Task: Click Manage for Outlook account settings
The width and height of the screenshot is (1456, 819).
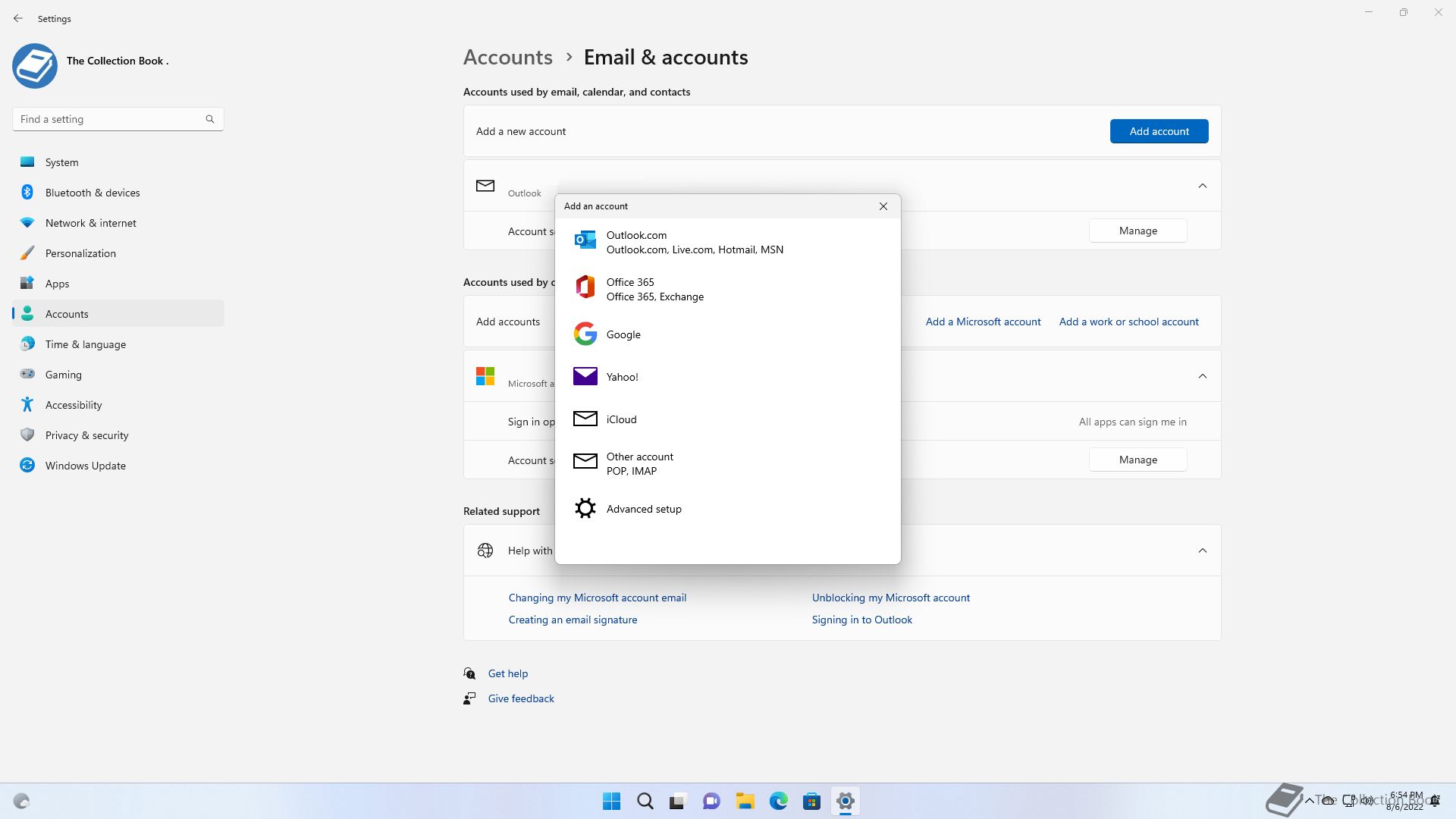Action: pyautogui.click(x=1137, y=231)
